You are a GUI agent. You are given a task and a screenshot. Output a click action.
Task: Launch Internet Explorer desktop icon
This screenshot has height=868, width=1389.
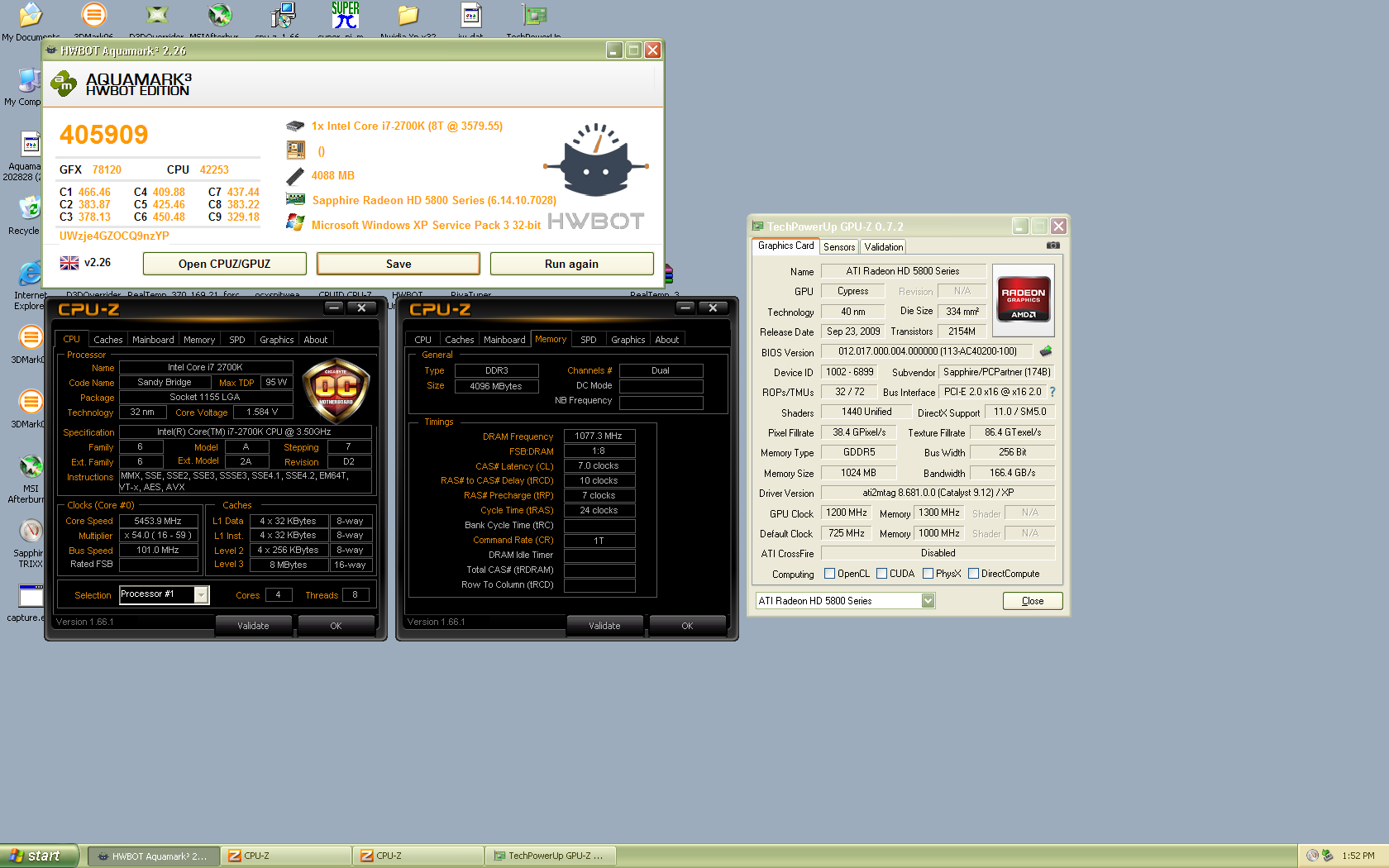[30, 273]
